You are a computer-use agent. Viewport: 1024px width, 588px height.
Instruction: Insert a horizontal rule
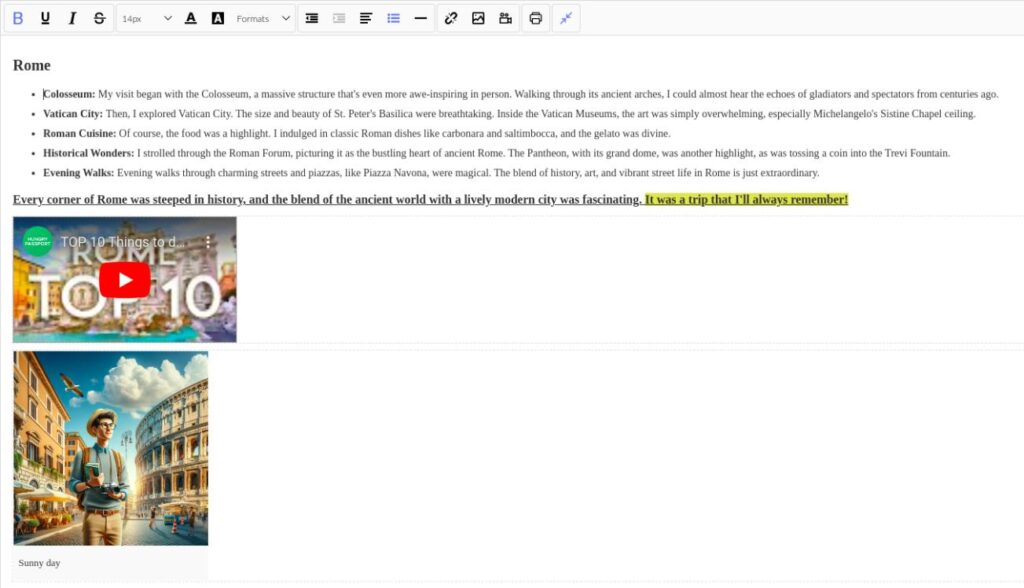pos(419,17)
